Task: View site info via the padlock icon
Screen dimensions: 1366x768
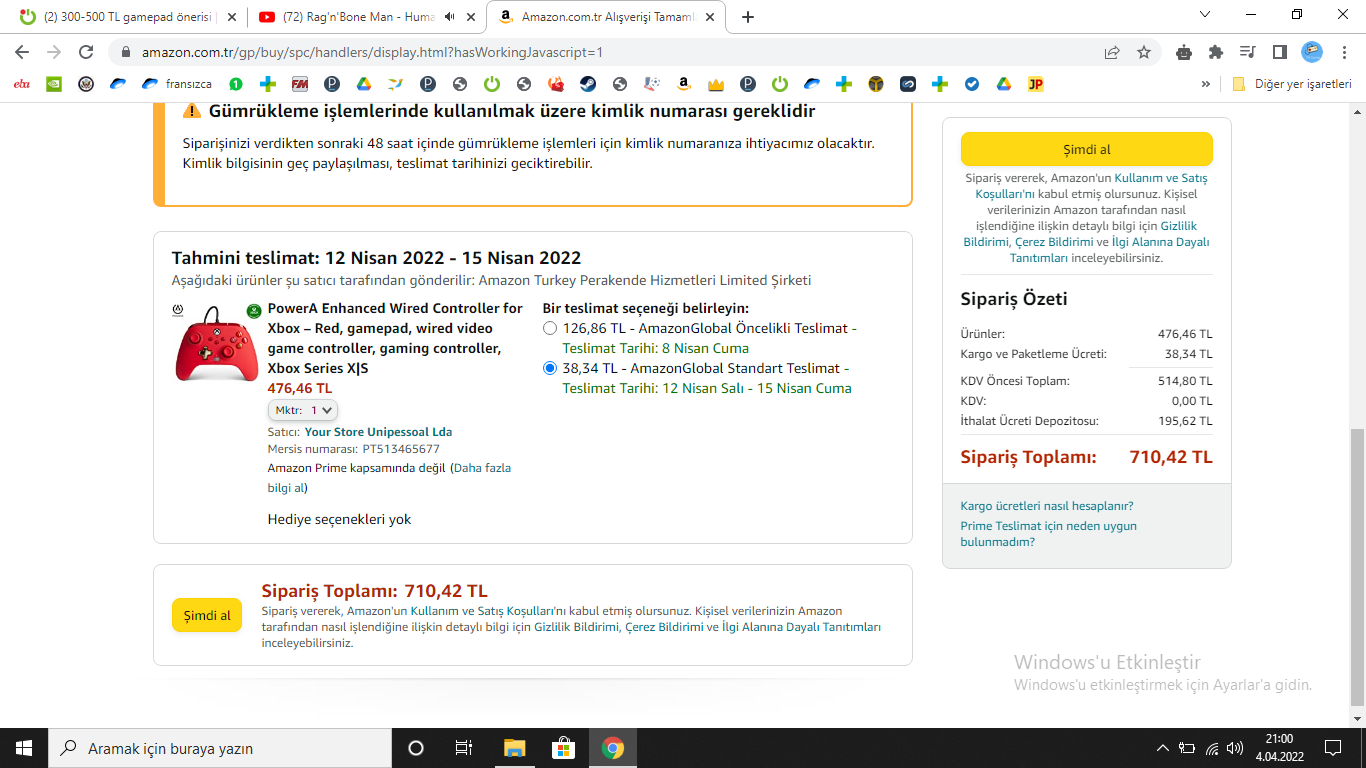Action: point(126,52)
